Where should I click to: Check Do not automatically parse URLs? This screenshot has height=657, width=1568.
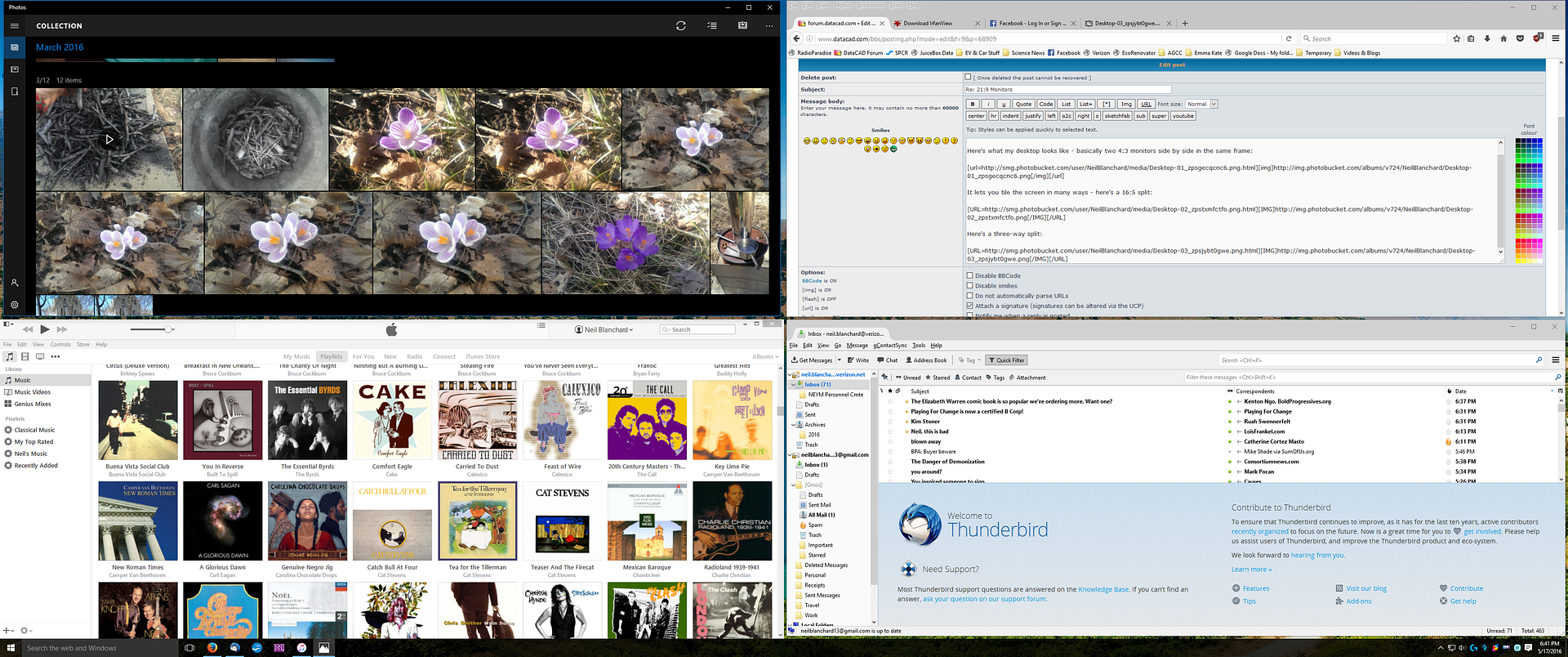click(969, 296)
